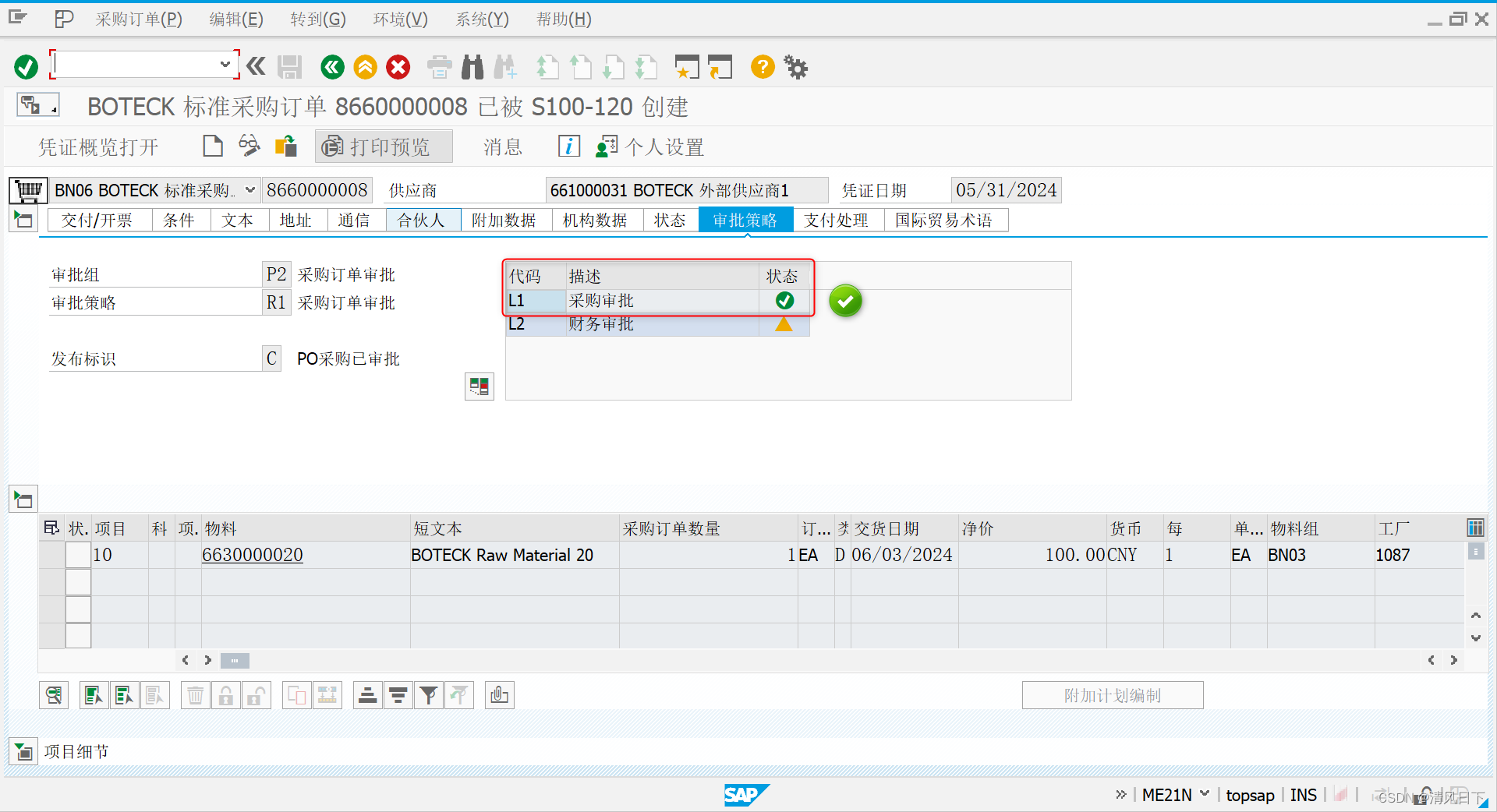Switch to the 合伙人 tab
1497x812 pixels.
pos(422,221)
